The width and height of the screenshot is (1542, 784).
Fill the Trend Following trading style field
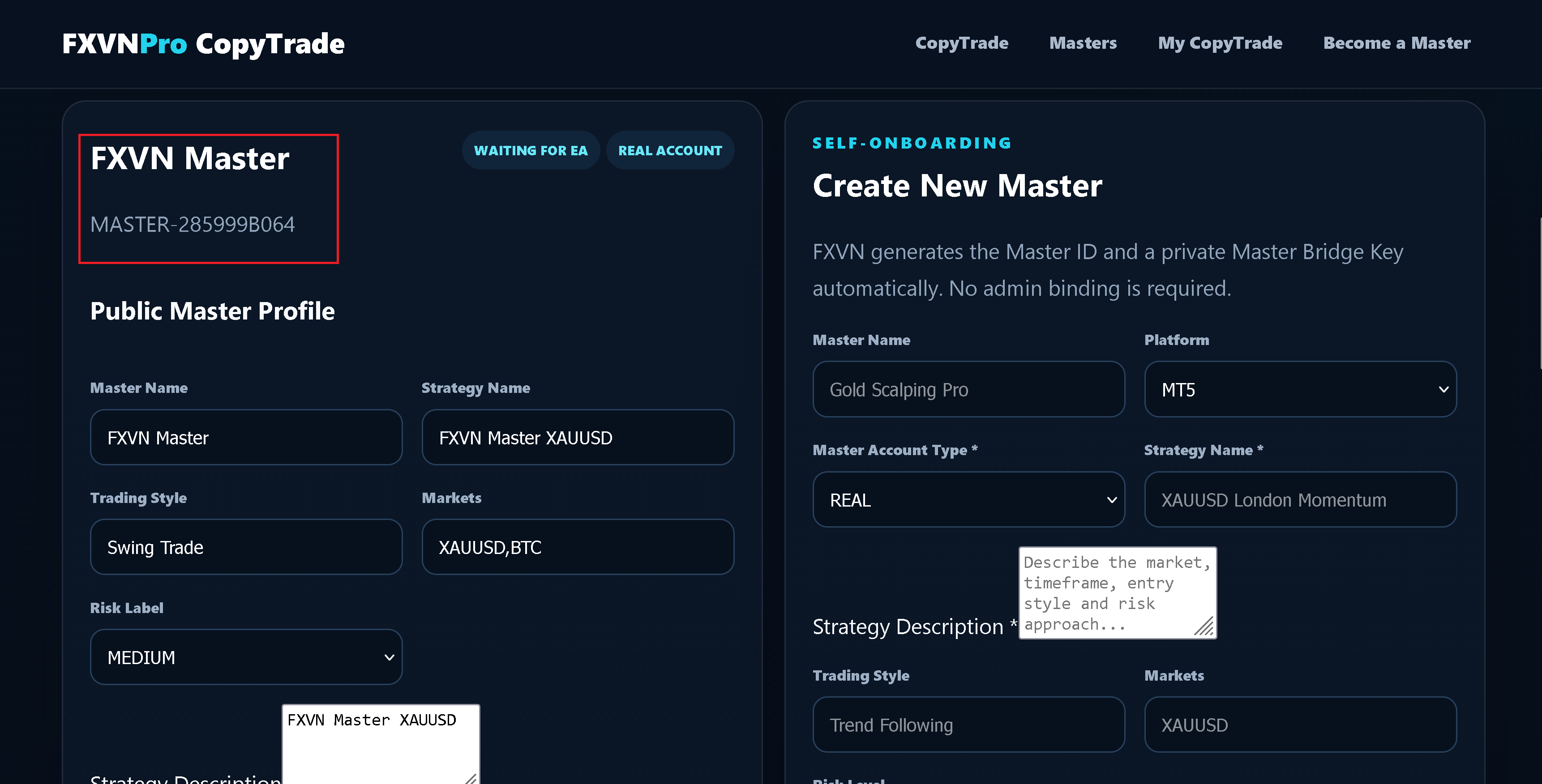[968, 725]
